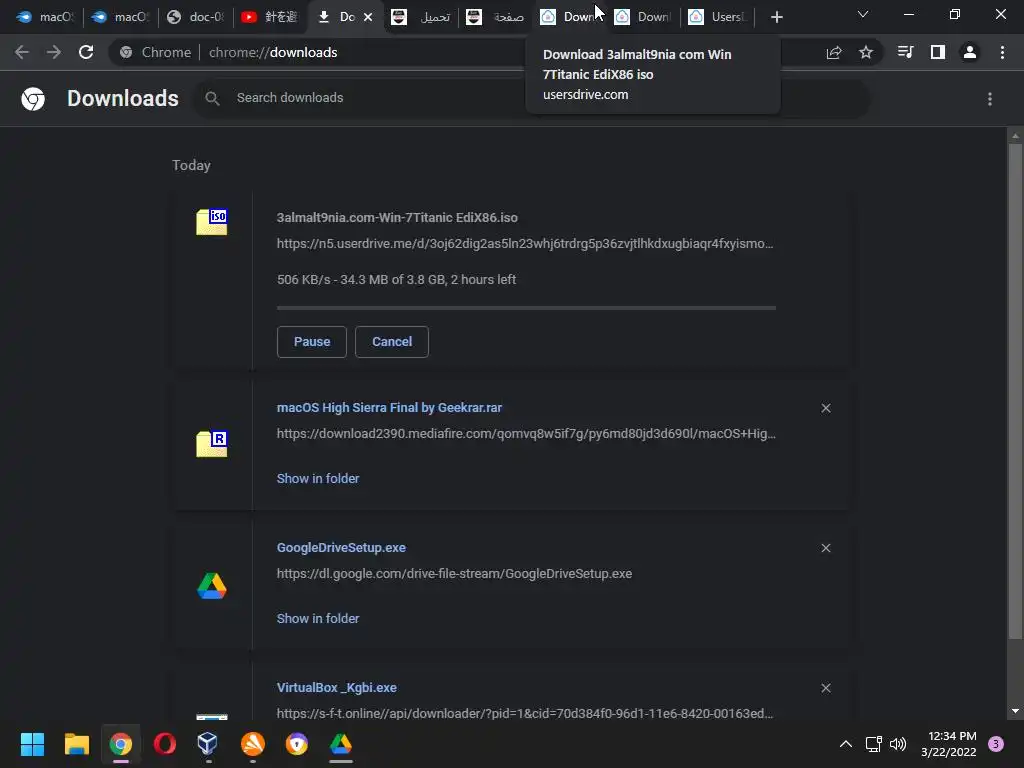The image size is (1024, 768).
Task: Remove GoogleDriveSetup.exe from list
Action: click(826, 548)
